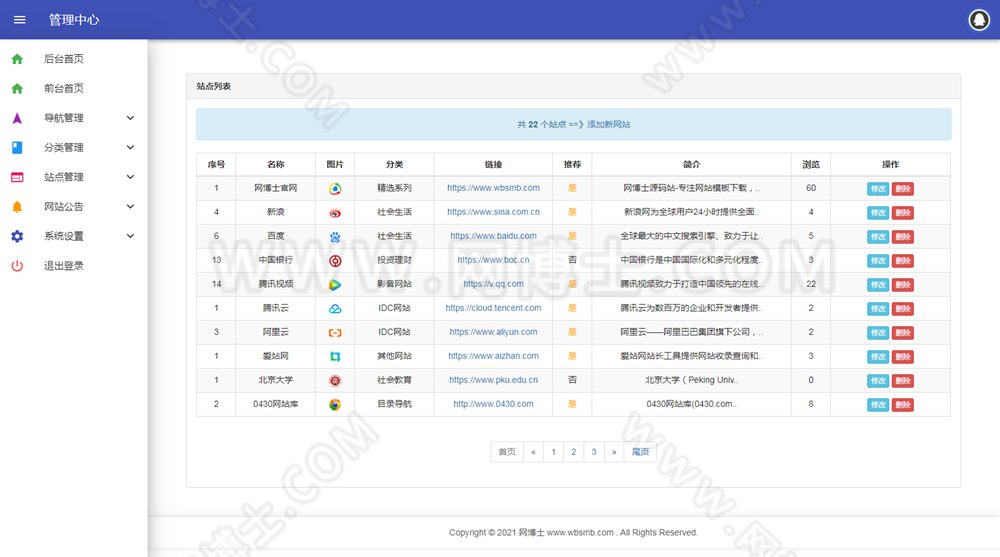The height and width of the screenshot is (557, 1000).
Task: Click the 腾讯云 cloud logo image
Action: coord(335,308)
